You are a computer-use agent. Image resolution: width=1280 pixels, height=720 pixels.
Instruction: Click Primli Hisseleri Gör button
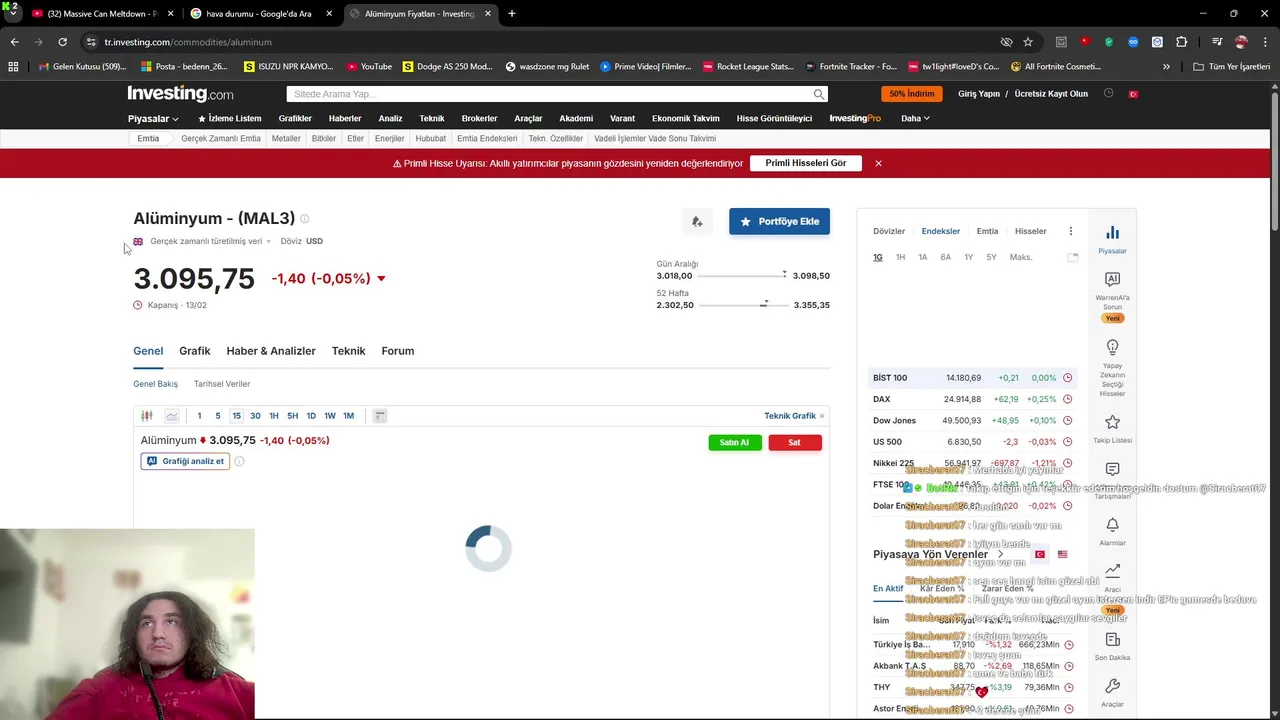pos(806,163)
